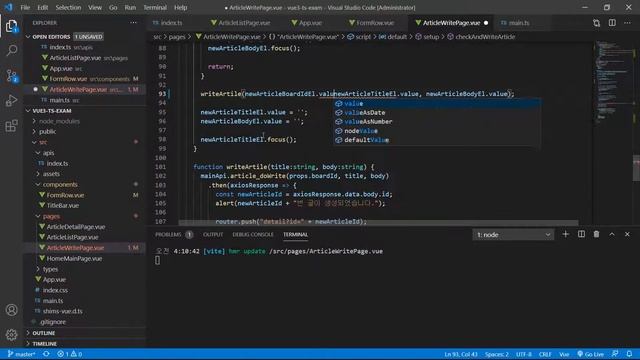
Task: Open the Selection menu
Action: click(68, 7)
